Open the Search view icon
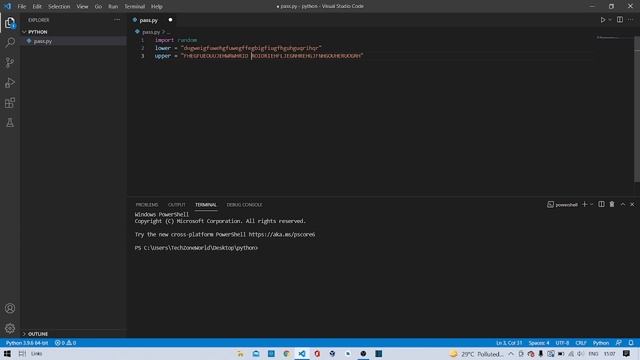 10,42
